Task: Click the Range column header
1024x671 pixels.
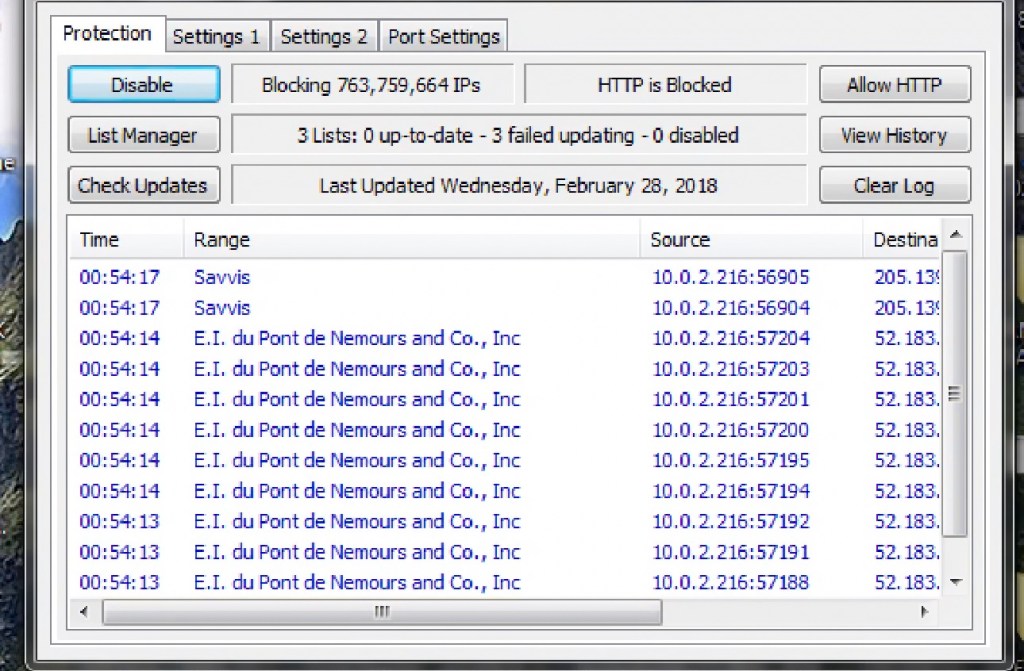Action: tap(410, 240)
